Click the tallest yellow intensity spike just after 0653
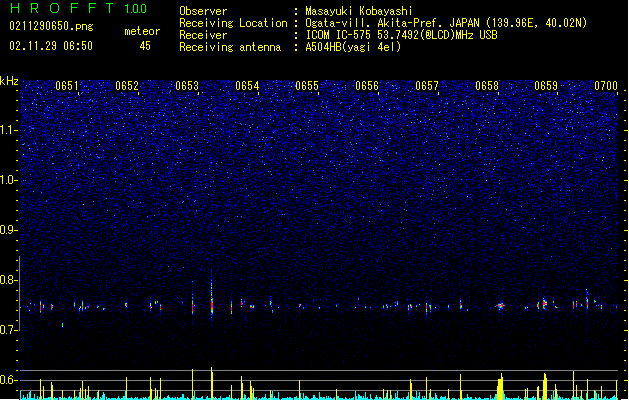Screen dimensions: 629x400 tap(212, 383)
